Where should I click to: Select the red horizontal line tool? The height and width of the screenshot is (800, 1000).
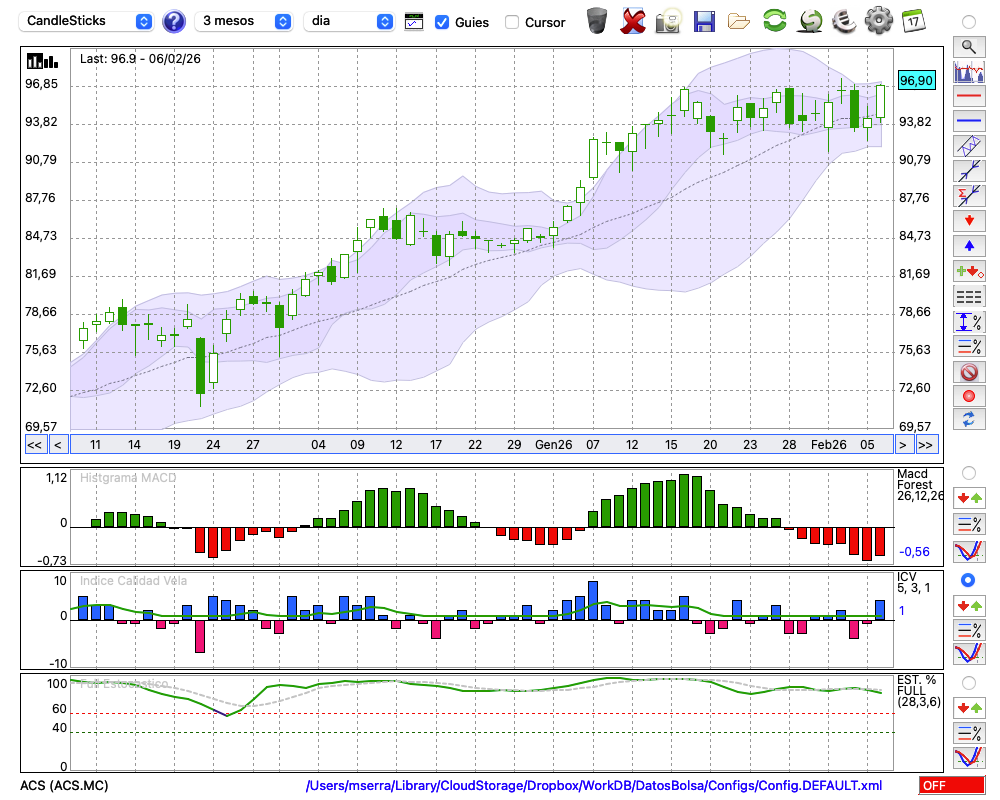click(969, 96)
